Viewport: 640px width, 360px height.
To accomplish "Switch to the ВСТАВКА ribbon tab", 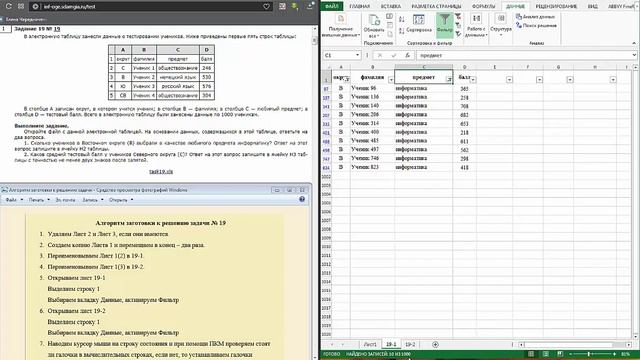I will (x=391, y=6).
